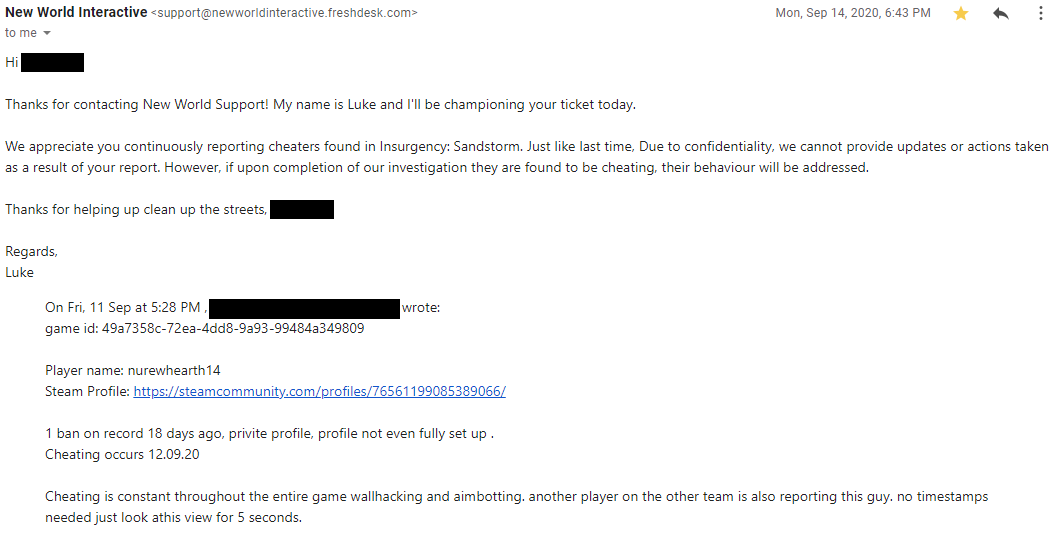The height and width of the screenshot is (537, 1061).
Task: Click the "Thanks for contacting New World Support" line
Action: click(x=320, y=104)
